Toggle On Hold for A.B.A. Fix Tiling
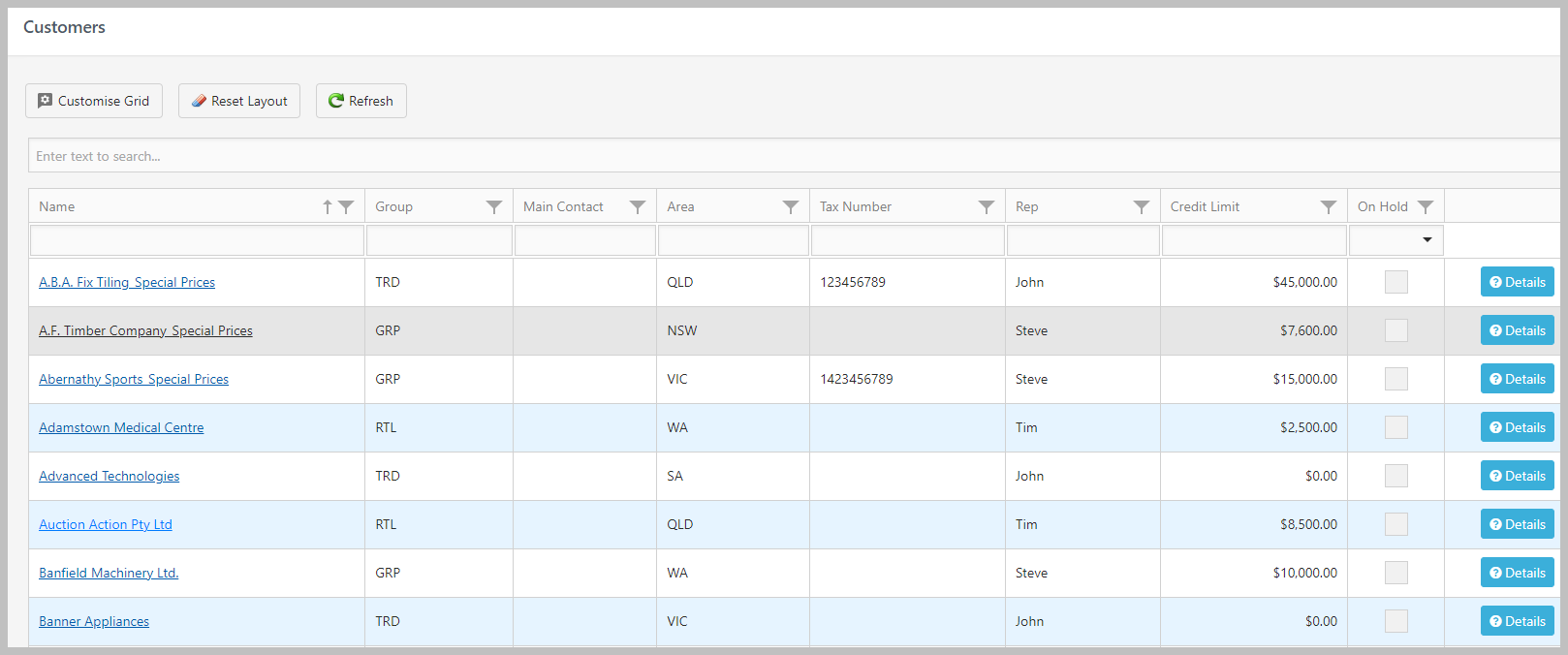Viewport: 1568px width, 655px height. point(1396,282)
